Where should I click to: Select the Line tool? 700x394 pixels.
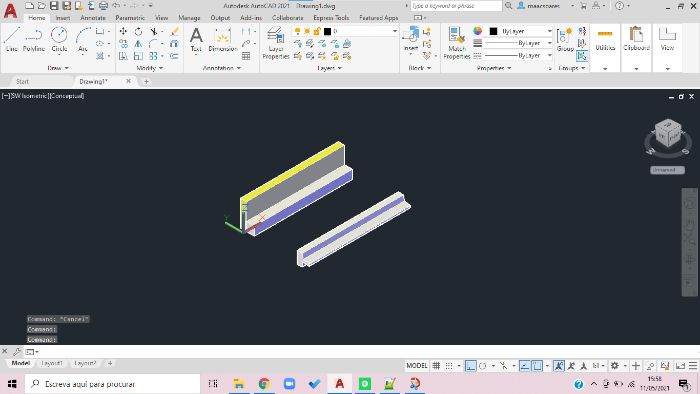(x=12, y=39)
